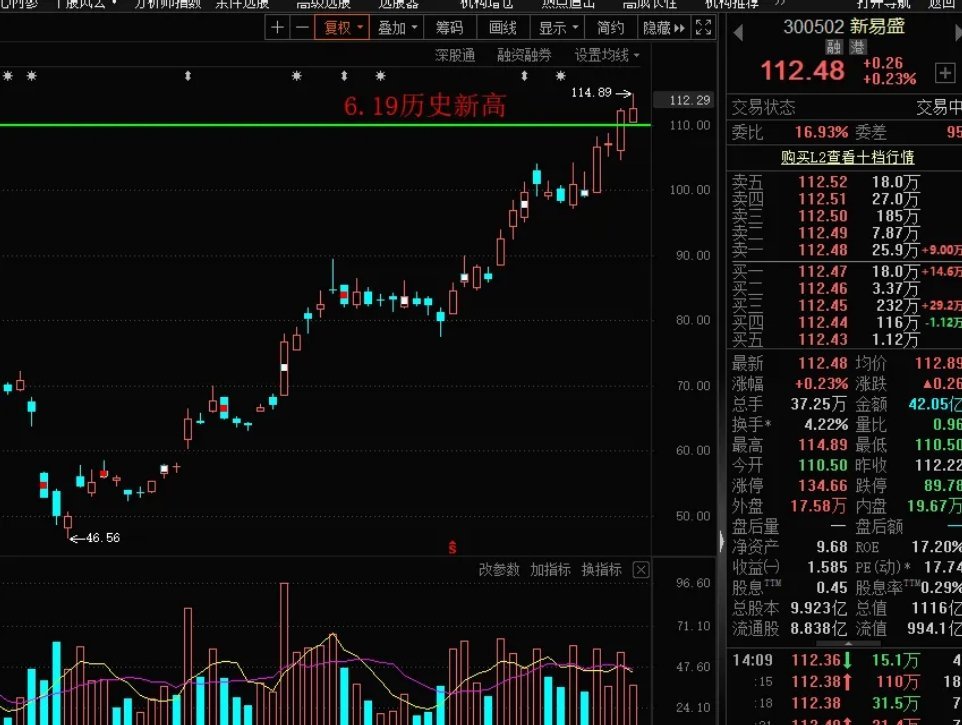Select the 14:09 112.36 tick trade row
This screenshot has width=962, height=725.
pos(846,661)
